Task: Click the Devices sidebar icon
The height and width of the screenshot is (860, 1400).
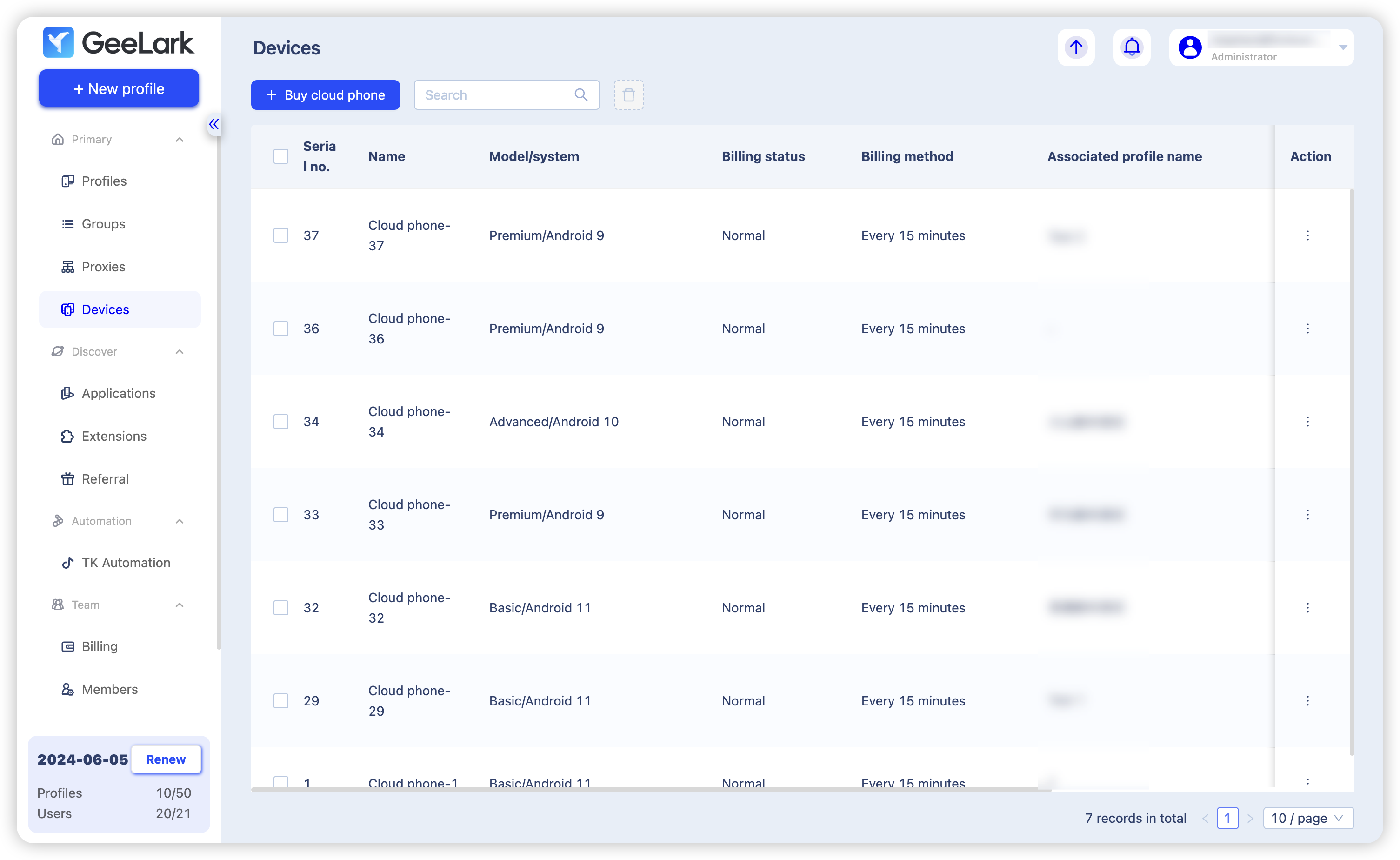Action: 67,309
